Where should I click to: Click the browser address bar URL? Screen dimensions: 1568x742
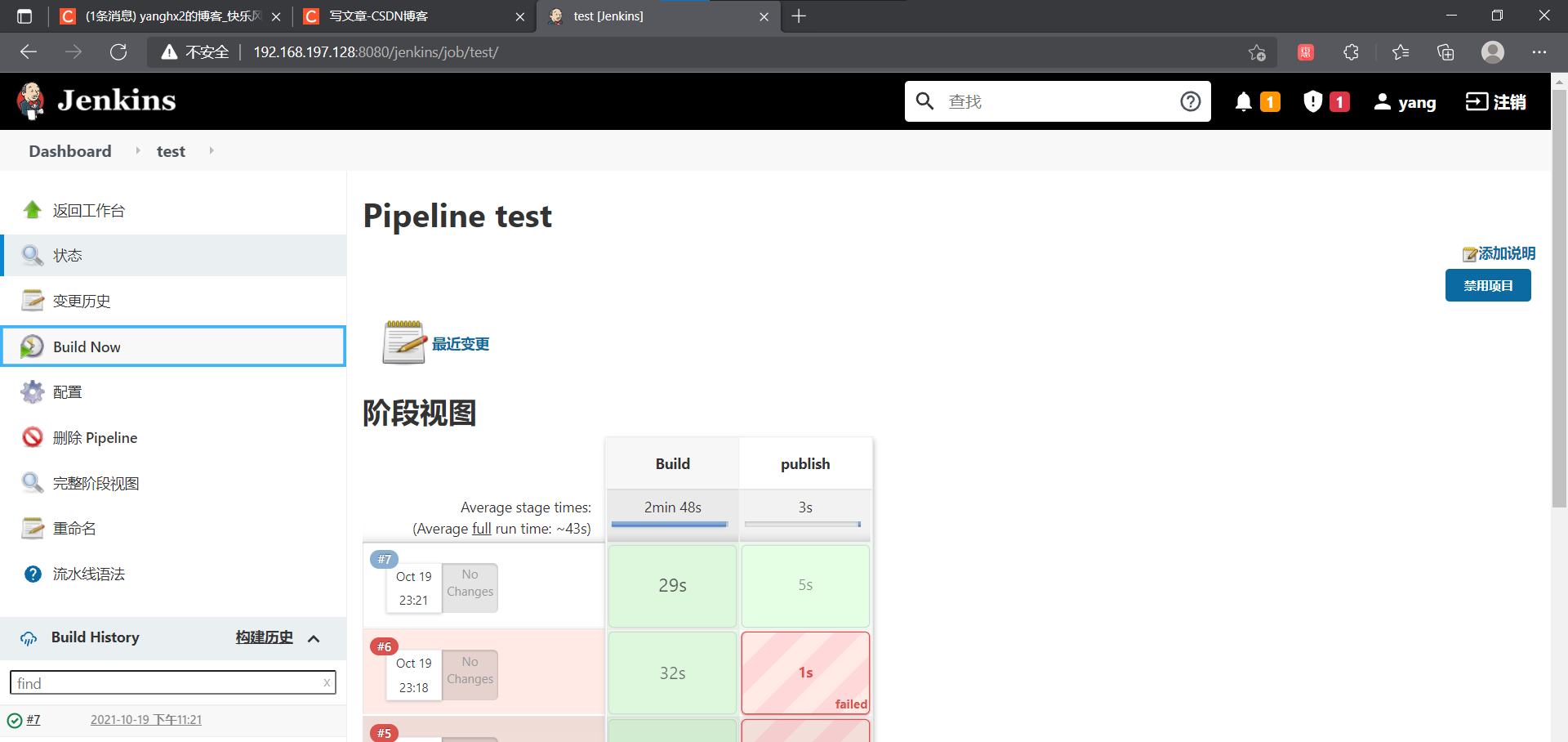point(376,52)
